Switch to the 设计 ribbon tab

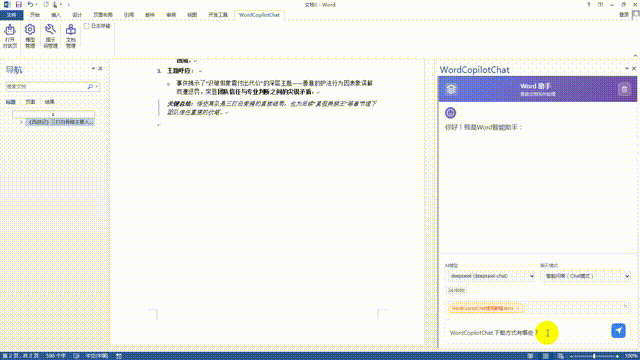pyautogui.click(x=77, y=15)
